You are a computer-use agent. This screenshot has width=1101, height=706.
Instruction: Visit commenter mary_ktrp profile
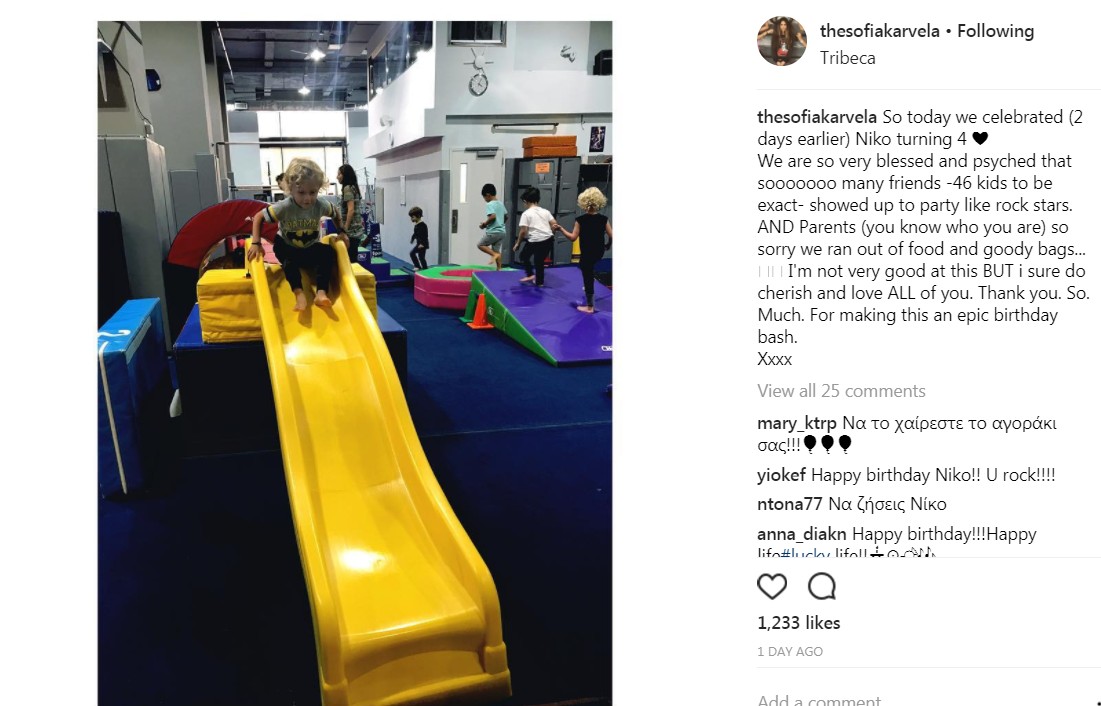[796, 424]
